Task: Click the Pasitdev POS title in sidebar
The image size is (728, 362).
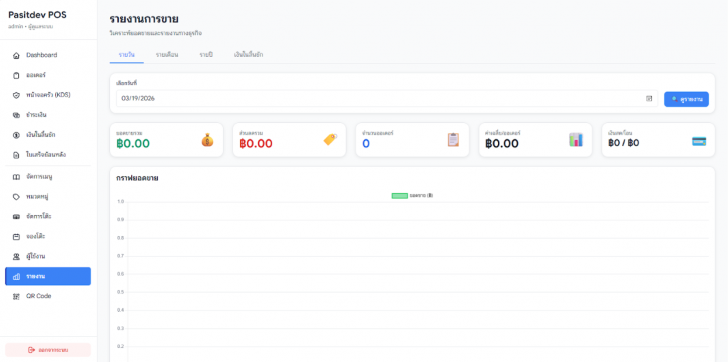Action: click(x=37, y=15)
